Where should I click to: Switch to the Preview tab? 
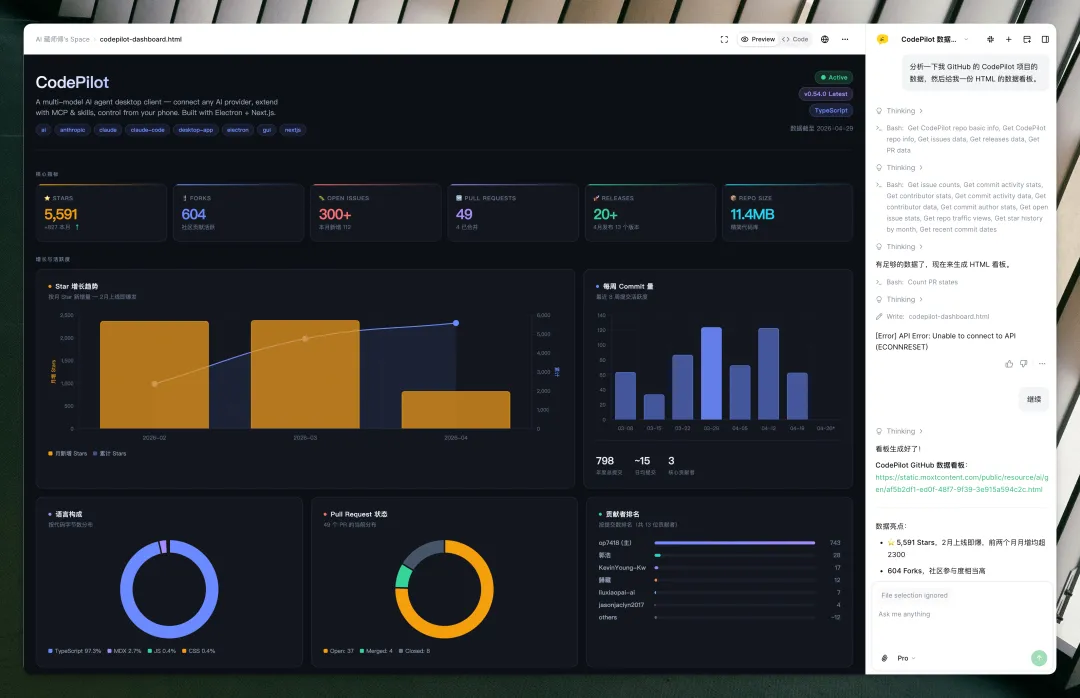[758, 39]
